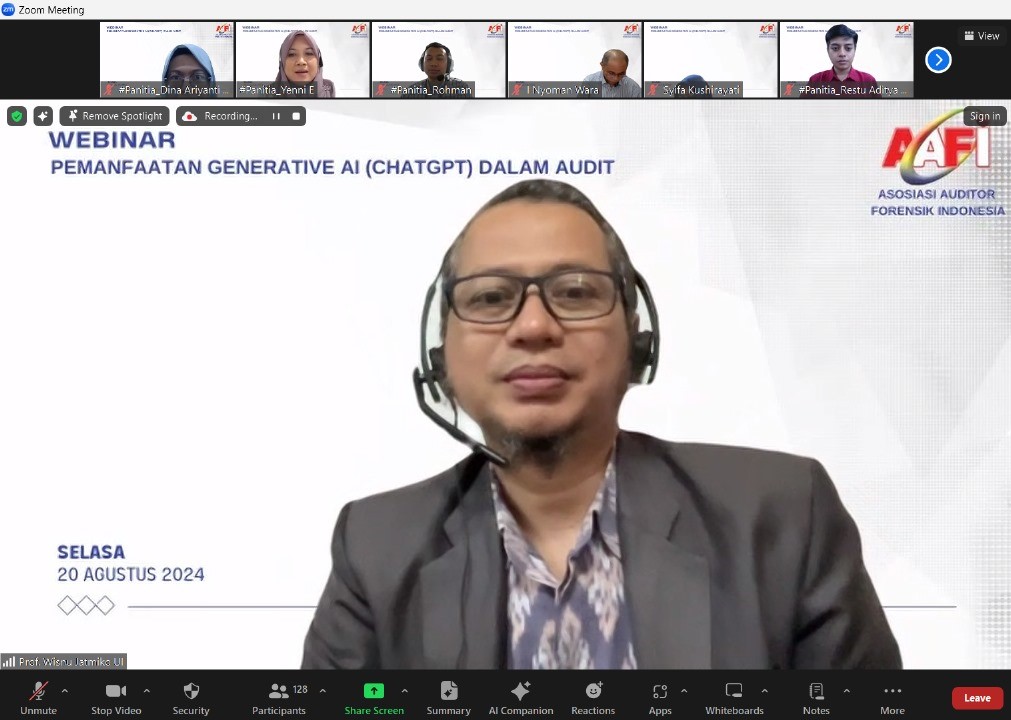Click the AI Companion sparkle icon at top left
1011x720 pixels.
tap(43, 116)
